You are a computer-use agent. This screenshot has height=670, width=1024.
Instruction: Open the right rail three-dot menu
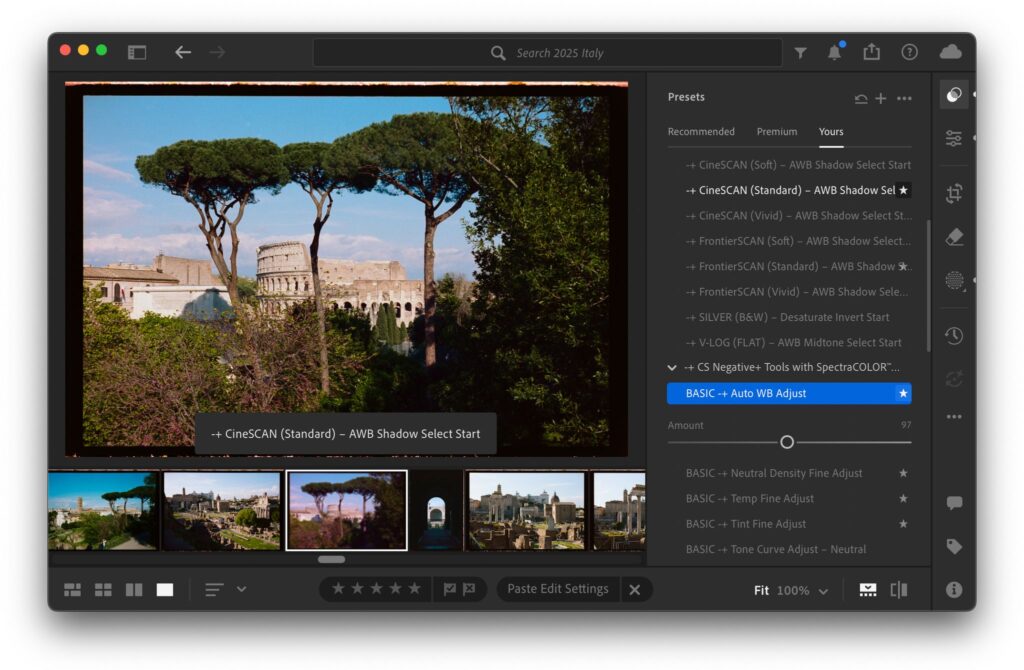click(x=954, y=417)
